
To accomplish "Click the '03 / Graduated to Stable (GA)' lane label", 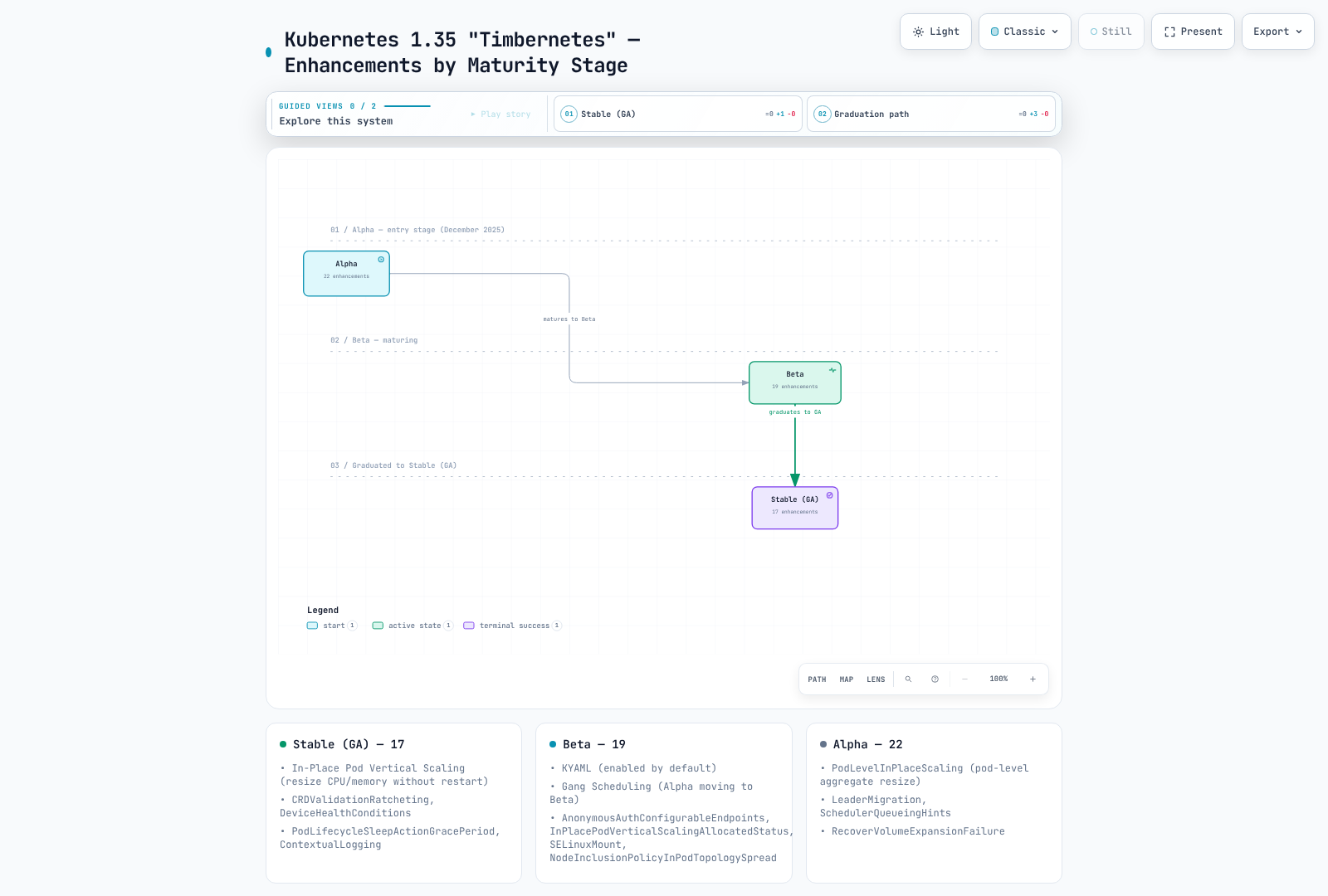I will pos(393,465).
